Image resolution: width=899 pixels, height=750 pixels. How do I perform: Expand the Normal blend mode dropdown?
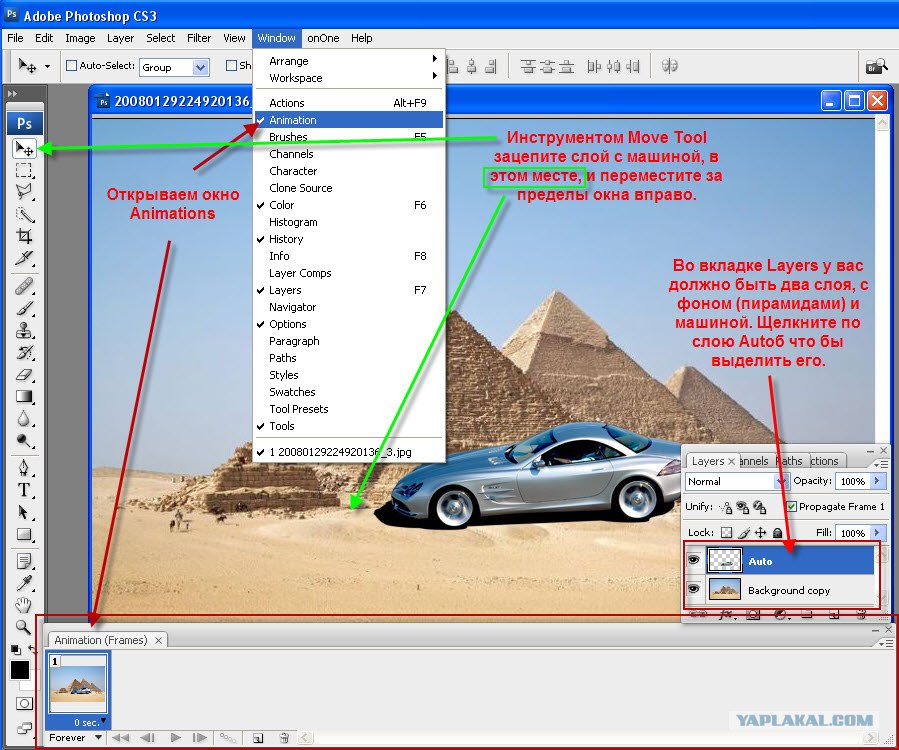pyautogui.click(x=736, y=481)
